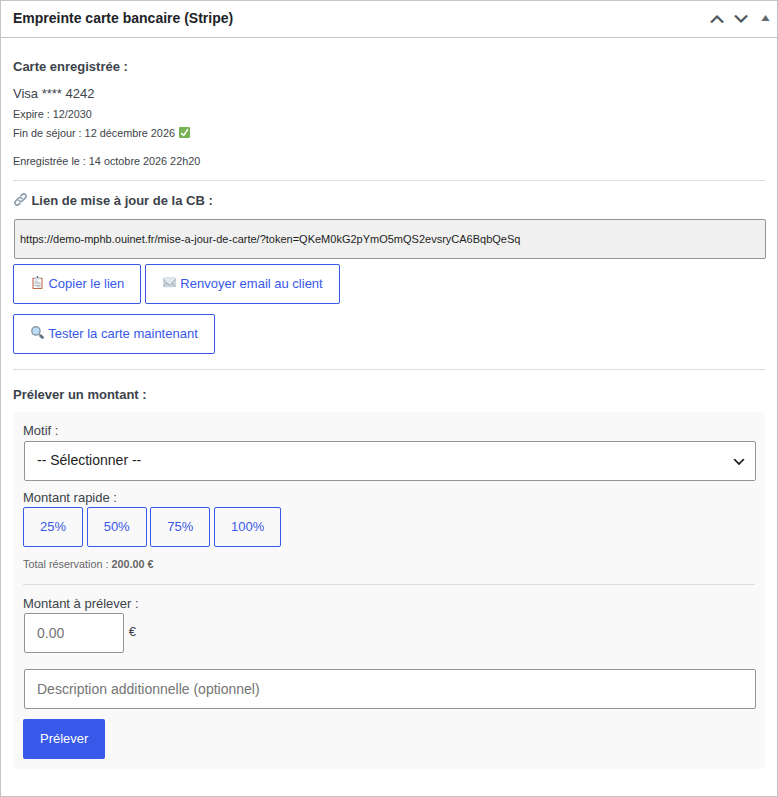Focus the Montant à prélever field
778x797 pixels.
(74, 633)
